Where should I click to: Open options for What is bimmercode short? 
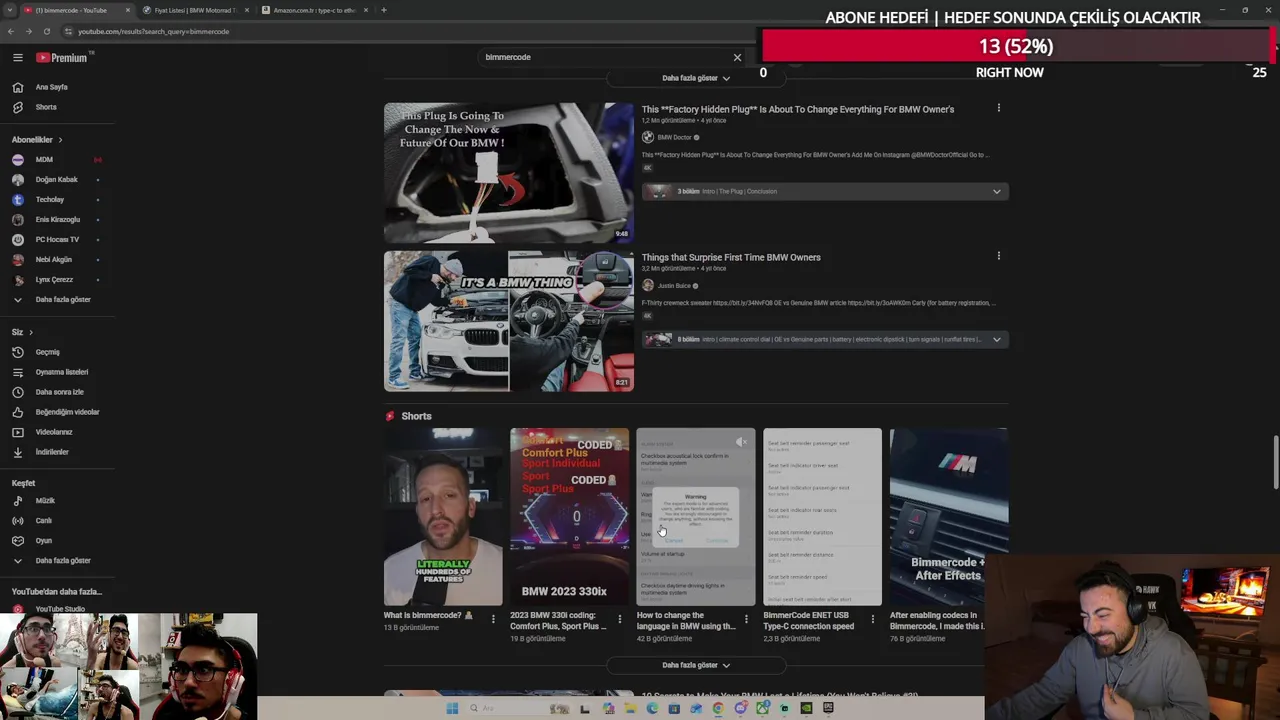[x=493, y=620]
